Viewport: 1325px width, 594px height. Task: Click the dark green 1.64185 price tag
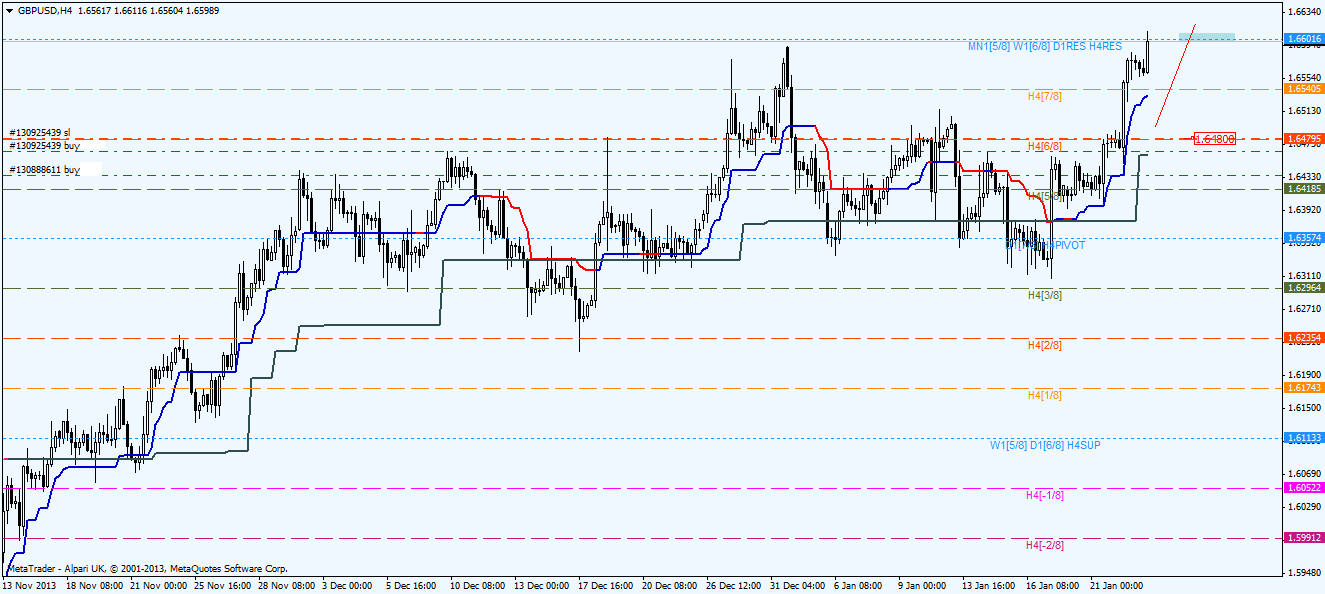click(x=1303, y=188)
